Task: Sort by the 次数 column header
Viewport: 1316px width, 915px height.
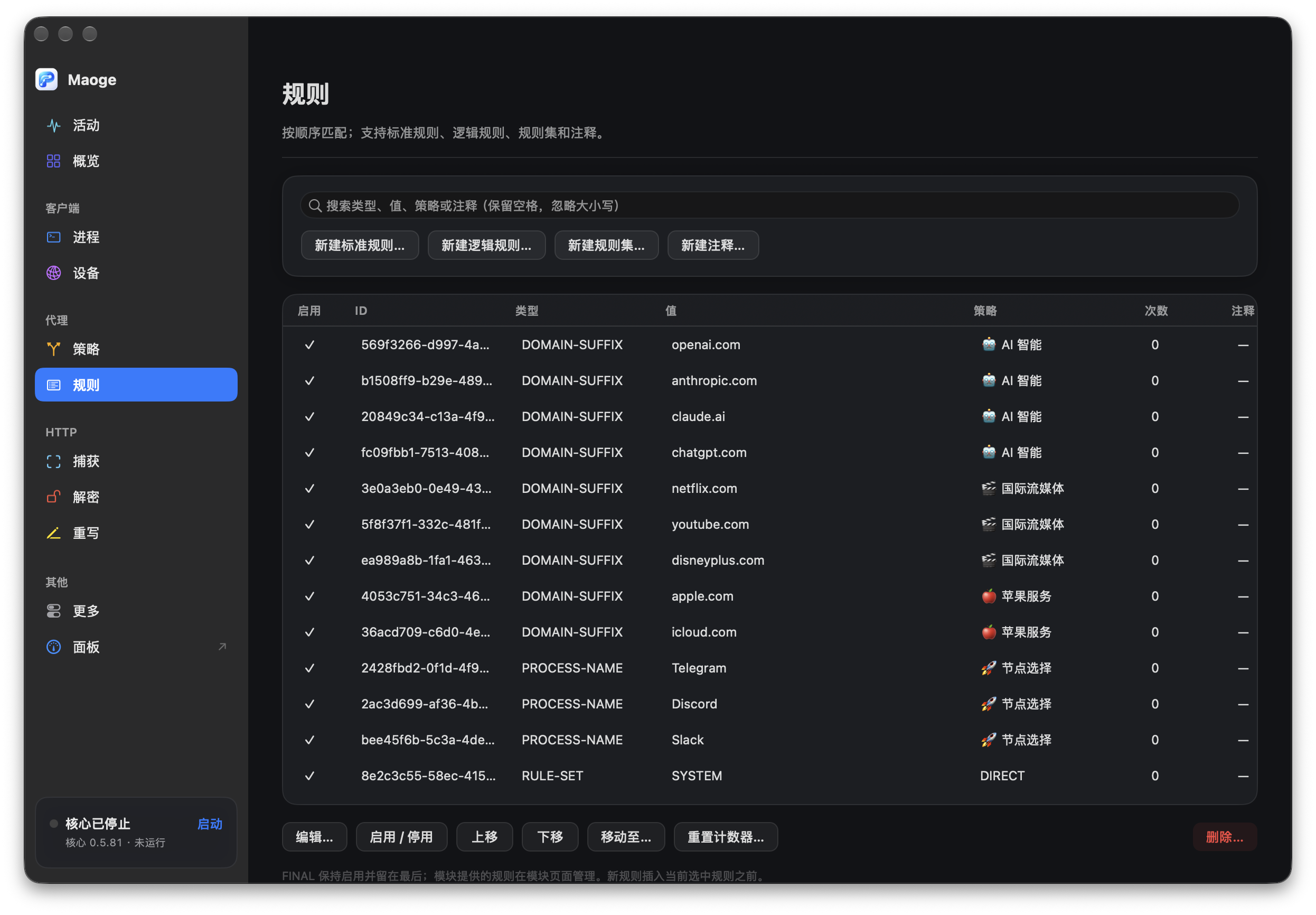Action: pyautogui.click(x=1155, y=310)
